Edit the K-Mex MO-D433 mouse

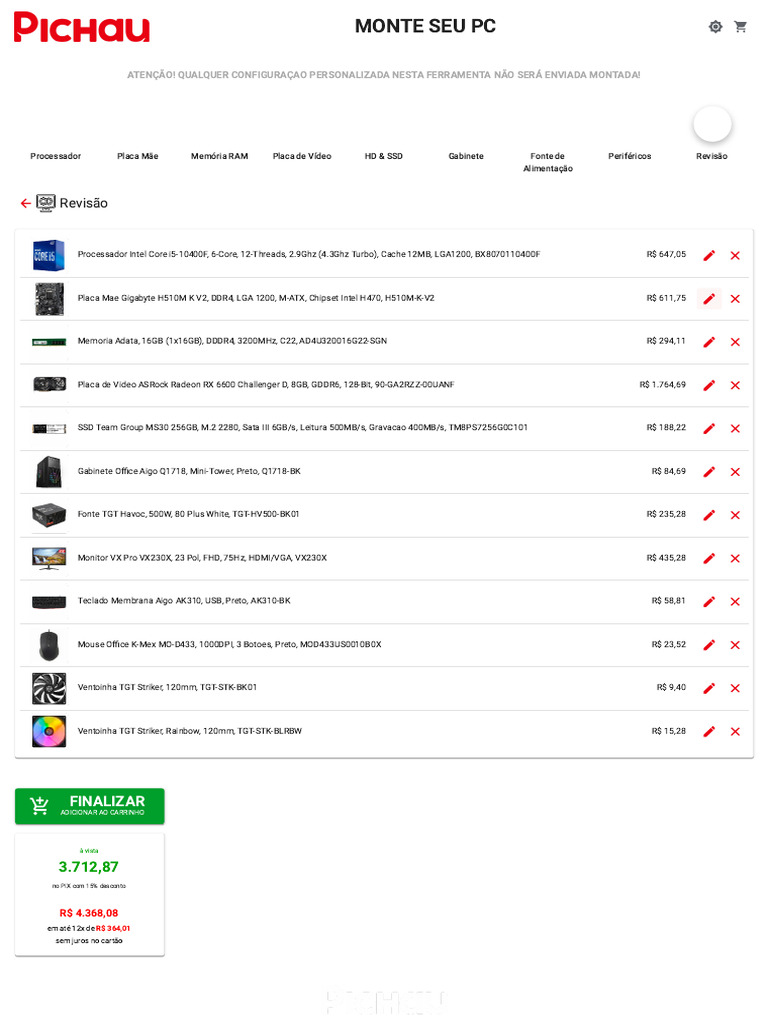[x=709, y=645]
